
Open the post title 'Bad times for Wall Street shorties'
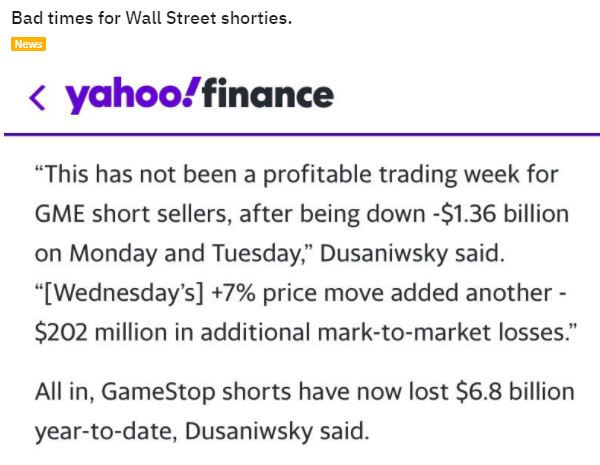(152, 18)
